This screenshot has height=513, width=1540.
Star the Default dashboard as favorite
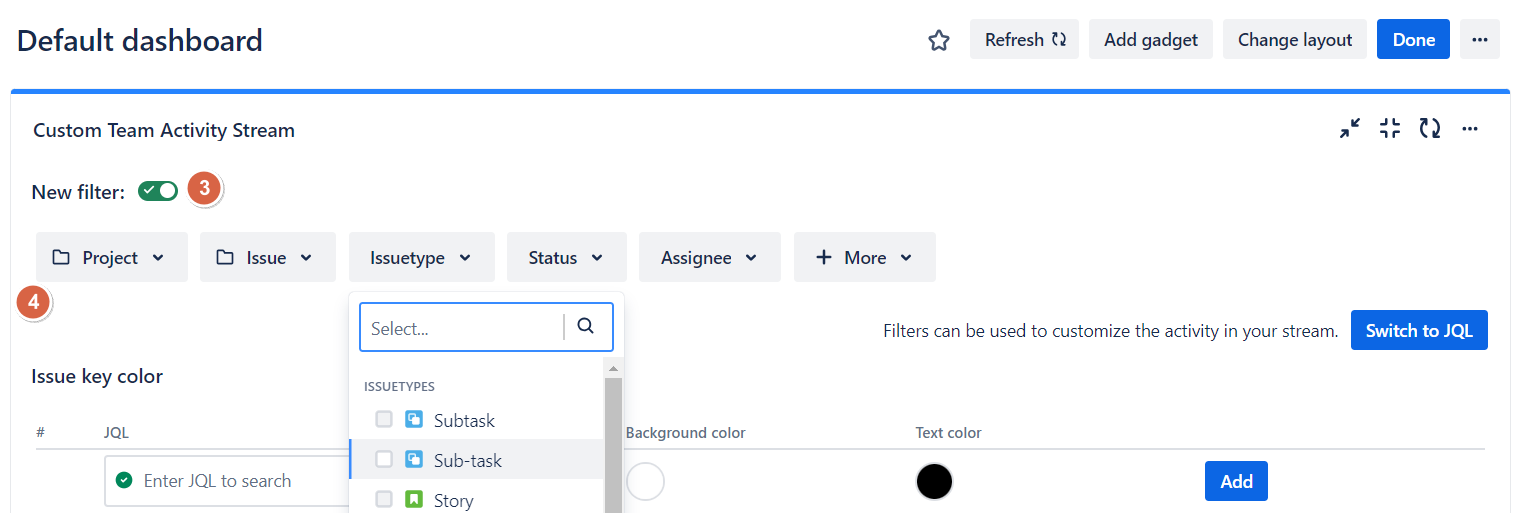938,40
